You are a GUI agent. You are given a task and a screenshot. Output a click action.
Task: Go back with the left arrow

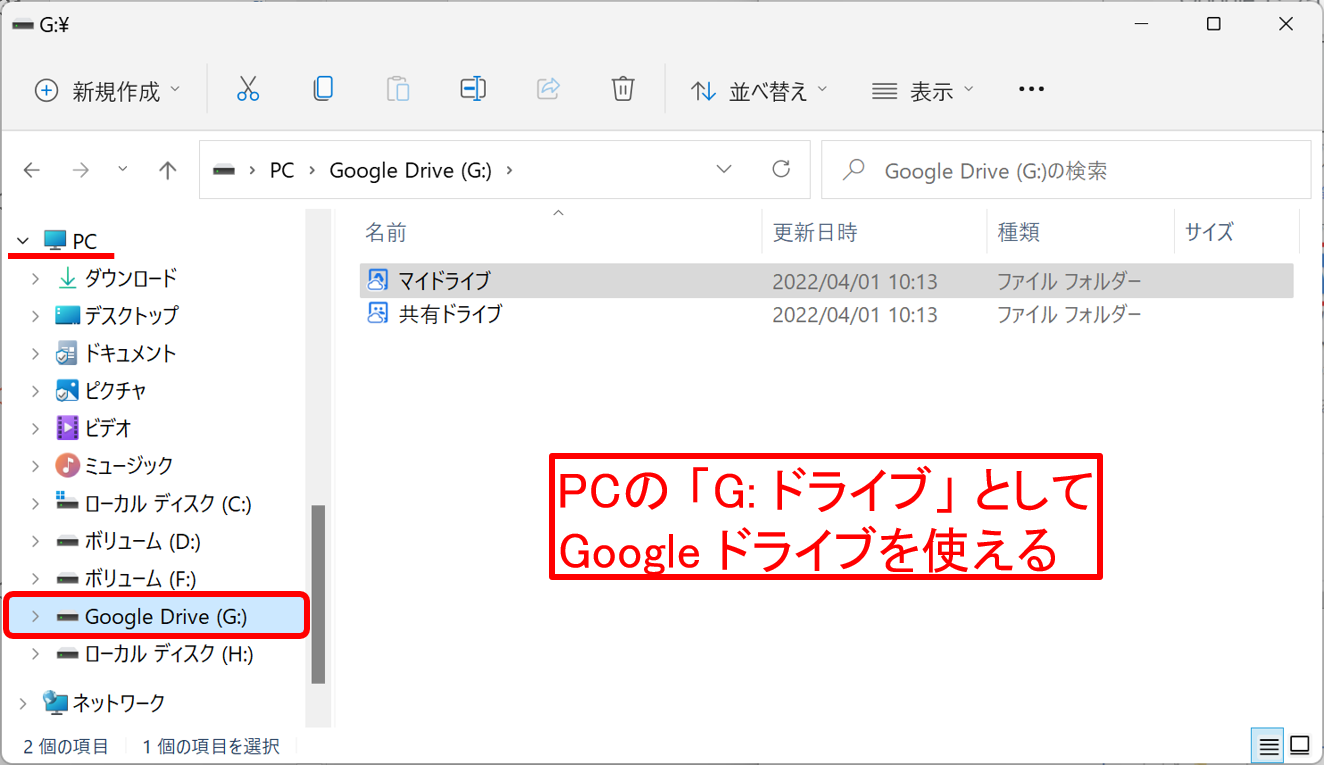[x=32, y=170]
